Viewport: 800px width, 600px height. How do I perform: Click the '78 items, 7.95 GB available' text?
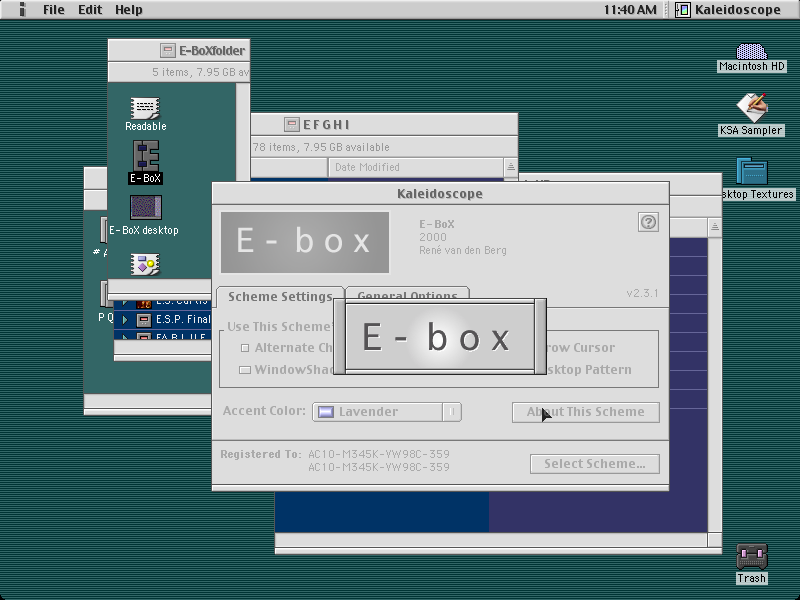[x=321, y=147]
